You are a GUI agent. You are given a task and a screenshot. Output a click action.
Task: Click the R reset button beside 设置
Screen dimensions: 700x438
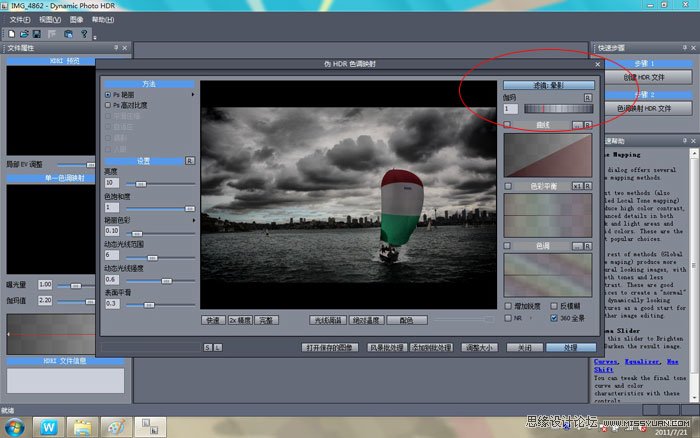coord(190,160)
